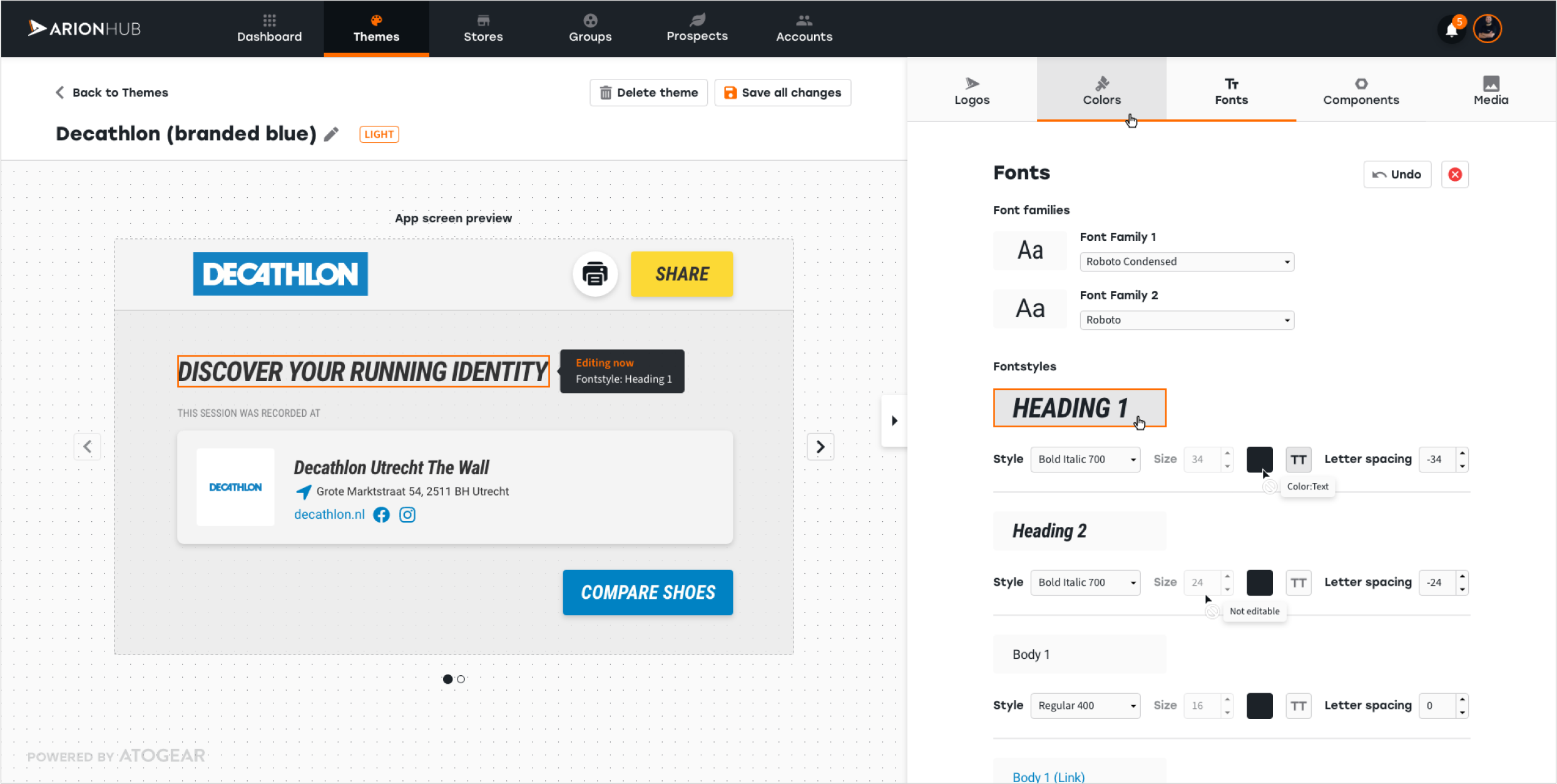
Task: Open Heading 2 Style dropdown
Action: 1085,583
